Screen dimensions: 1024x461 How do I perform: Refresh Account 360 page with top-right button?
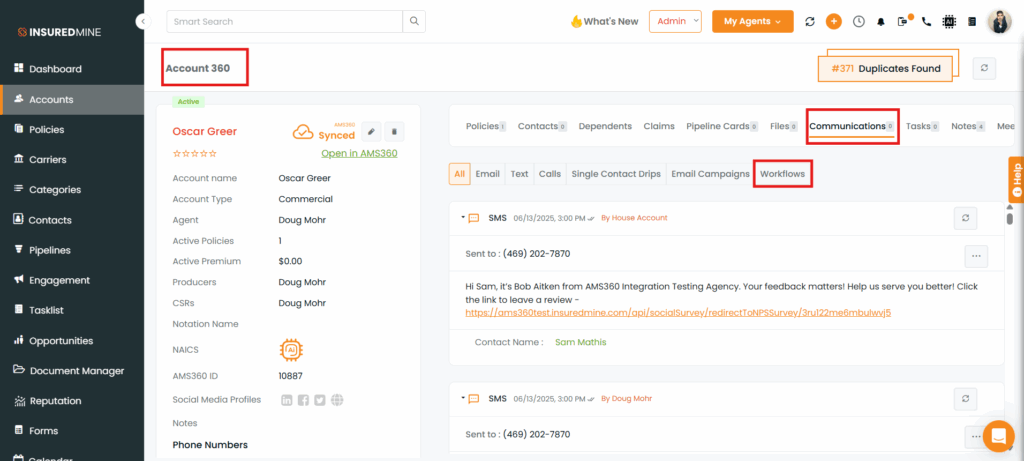click(984, 69)
